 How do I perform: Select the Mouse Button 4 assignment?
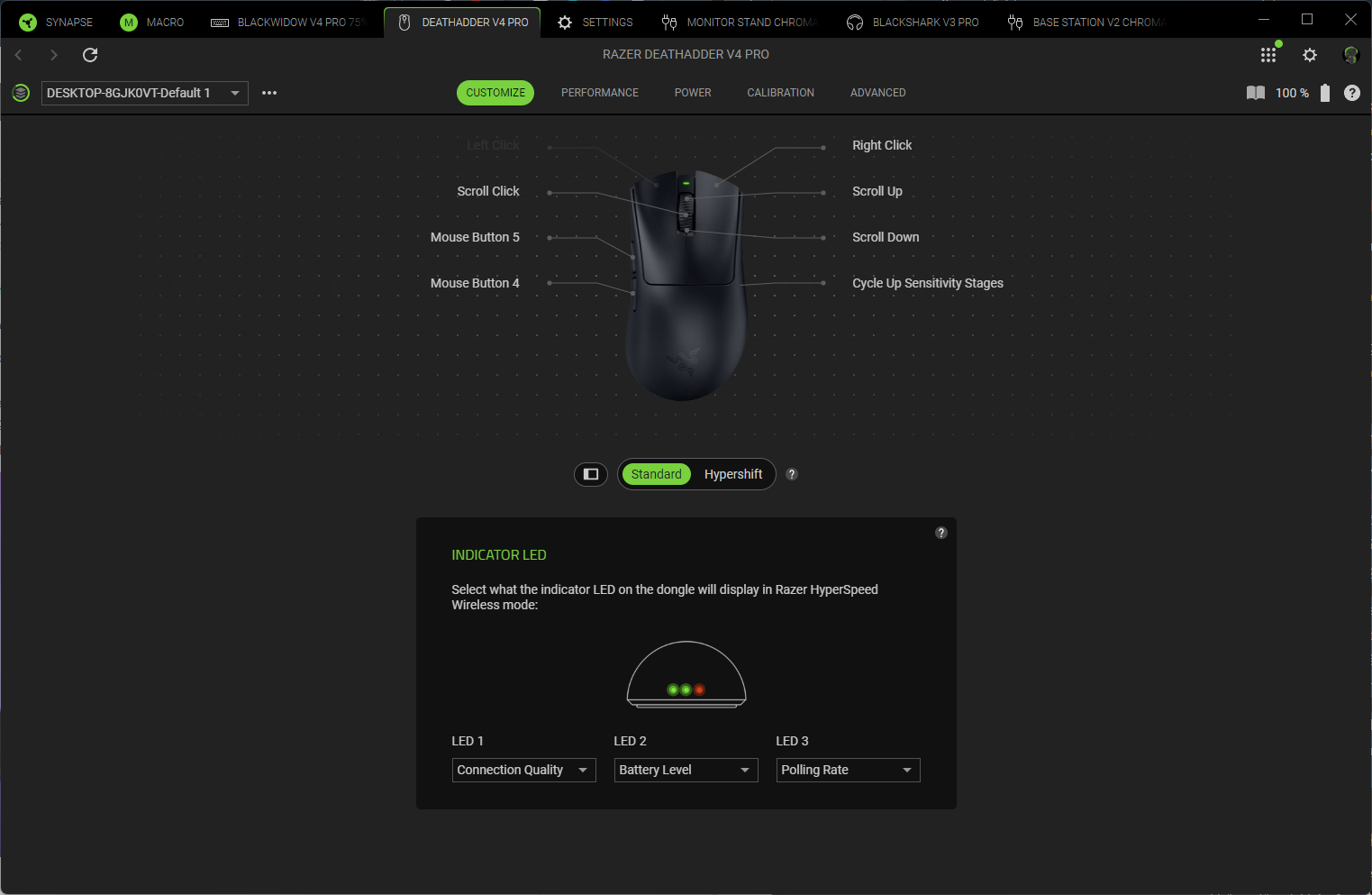tap(475, 283)
